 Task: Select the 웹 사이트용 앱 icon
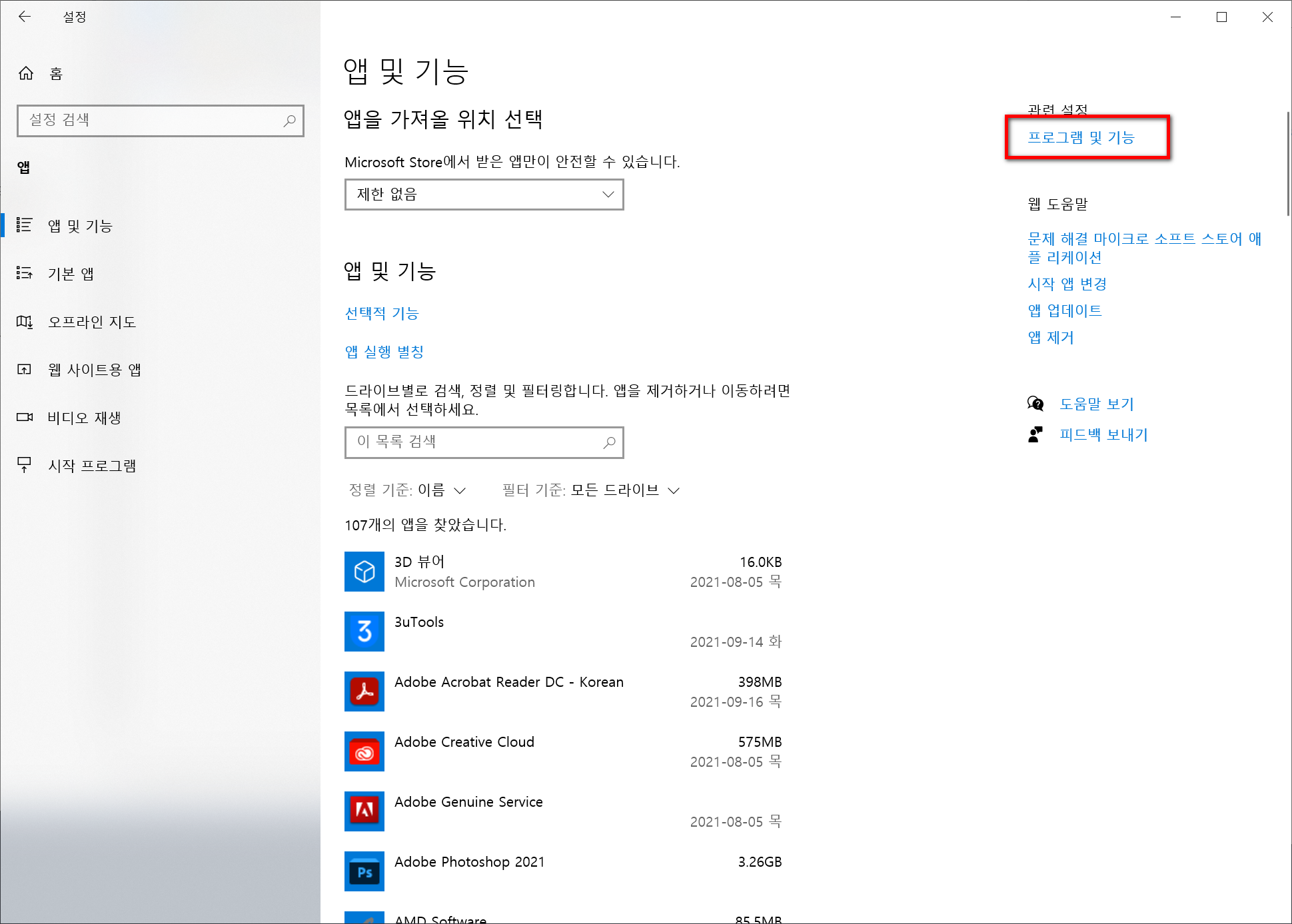pyautogui.click(x=25, y=369)
